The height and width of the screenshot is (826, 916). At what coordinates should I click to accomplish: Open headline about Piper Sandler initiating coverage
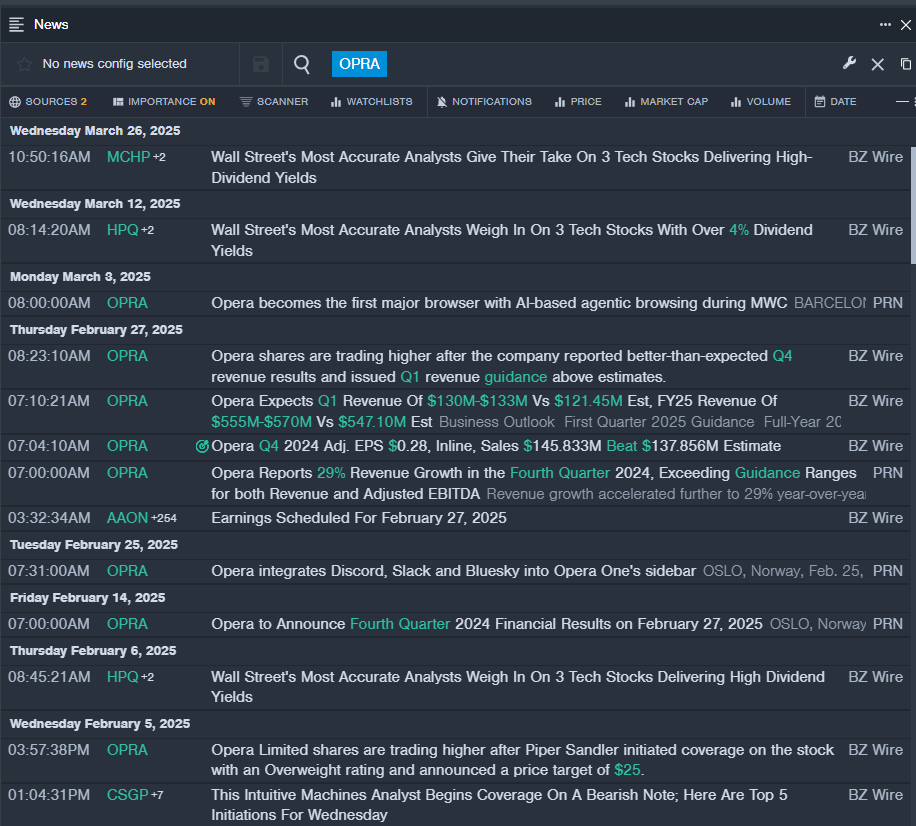tap(523, 760)
